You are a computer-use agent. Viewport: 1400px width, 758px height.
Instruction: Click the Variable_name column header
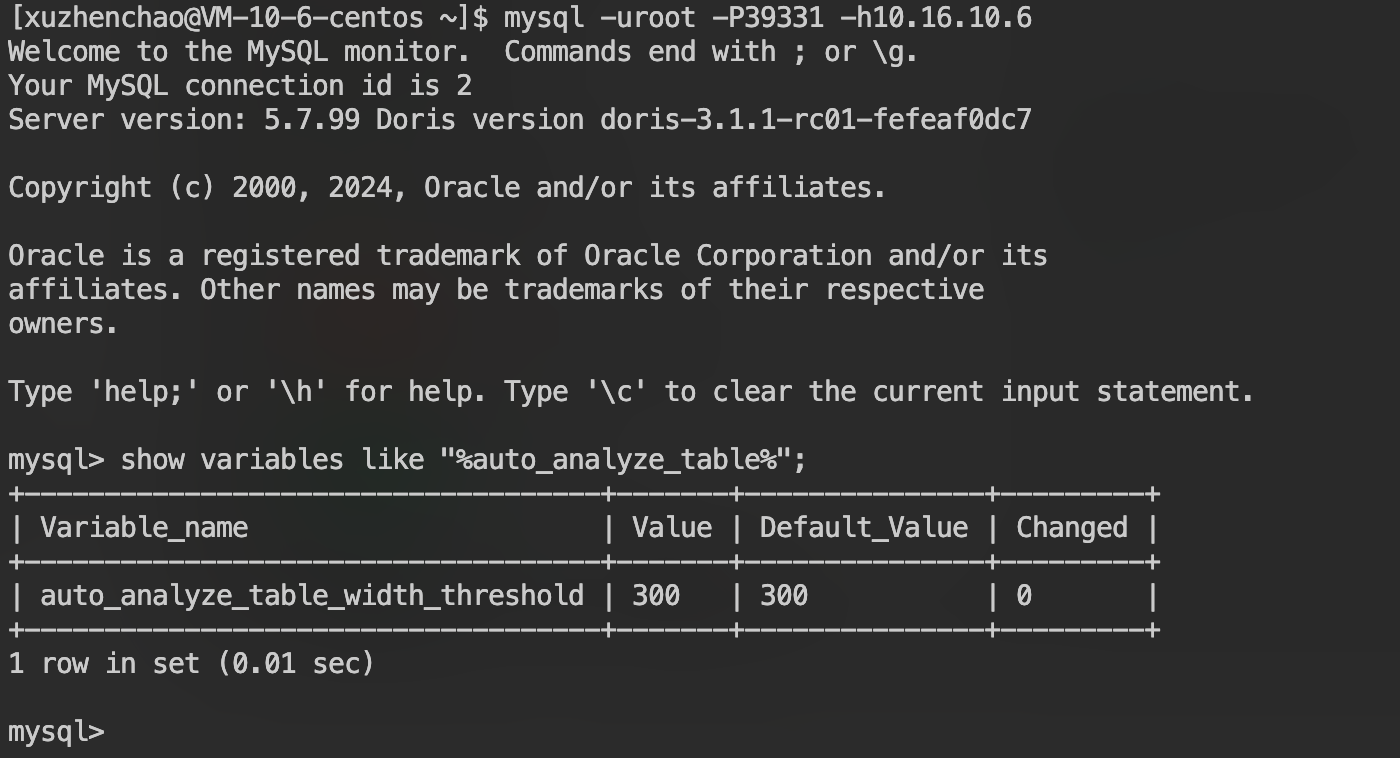click(144, 527)
